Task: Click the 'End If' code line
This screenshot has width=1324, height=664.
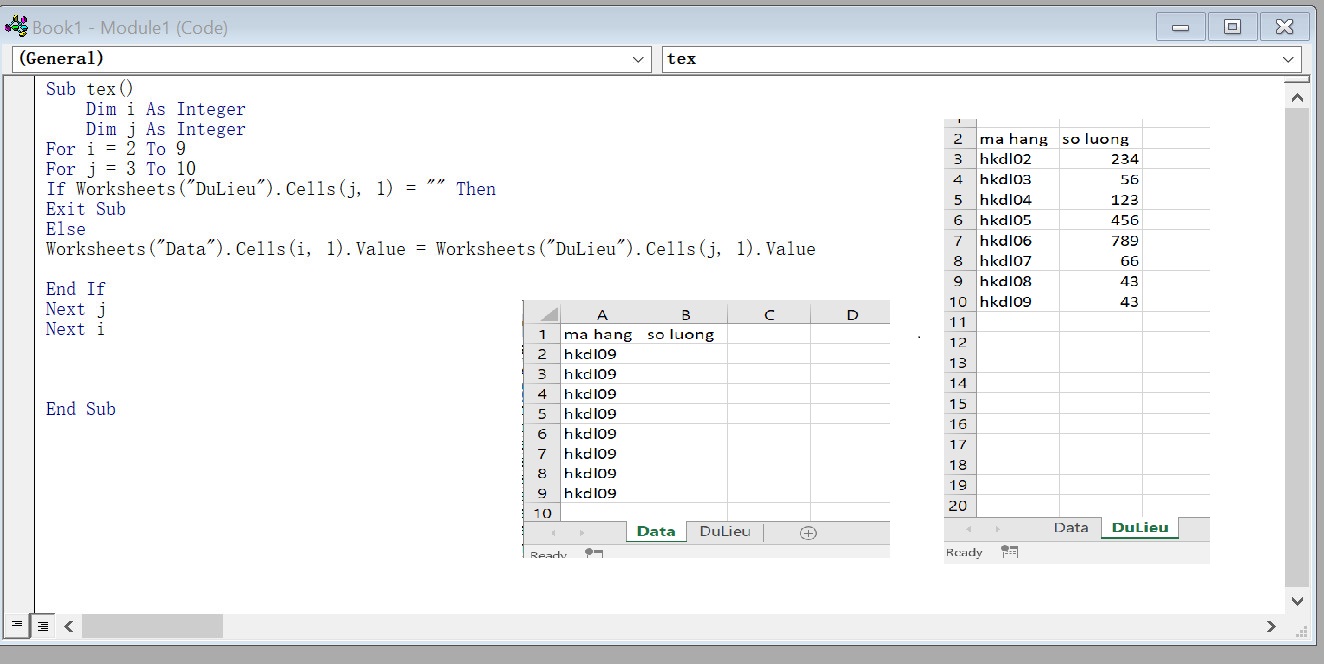Action: pos(75,289)
